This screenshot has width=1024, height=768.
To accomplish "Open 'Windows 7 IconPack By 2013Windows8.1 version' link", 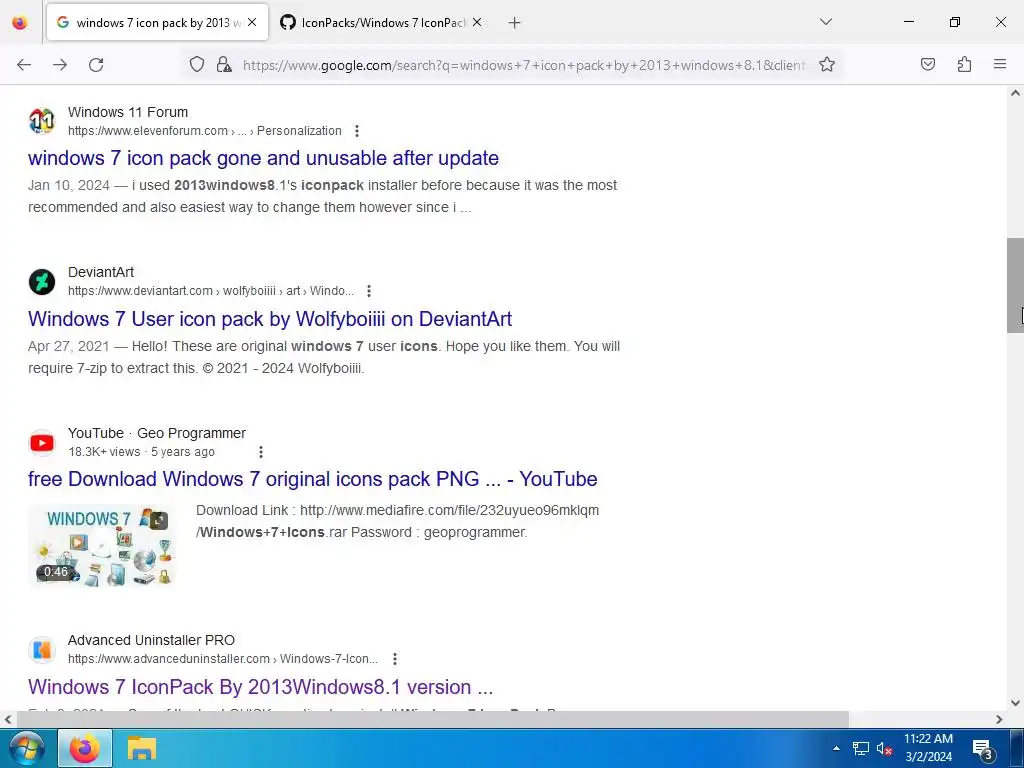I will click(x=260, y=687).
